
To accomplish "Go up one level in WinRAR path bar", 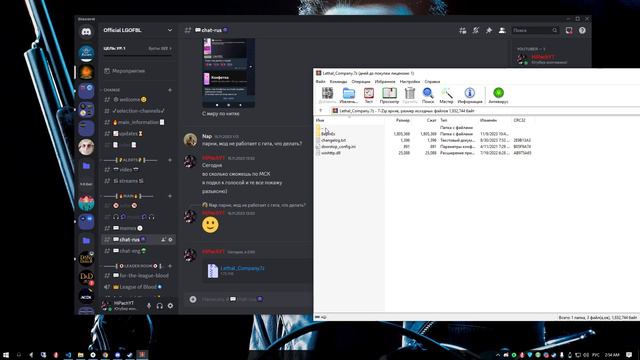I will [x=321, y=111].
